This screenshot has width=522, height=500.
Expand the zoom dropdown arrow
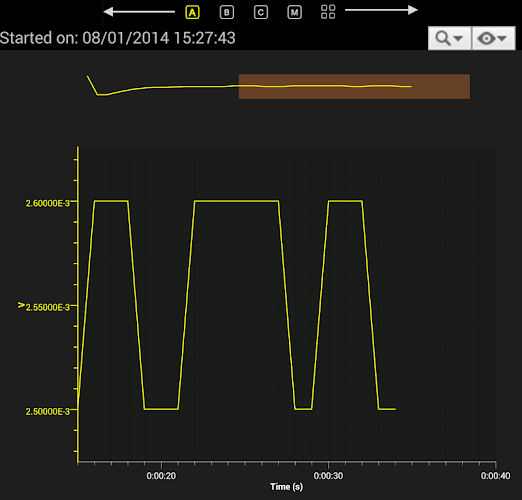[x=458, y=38]
